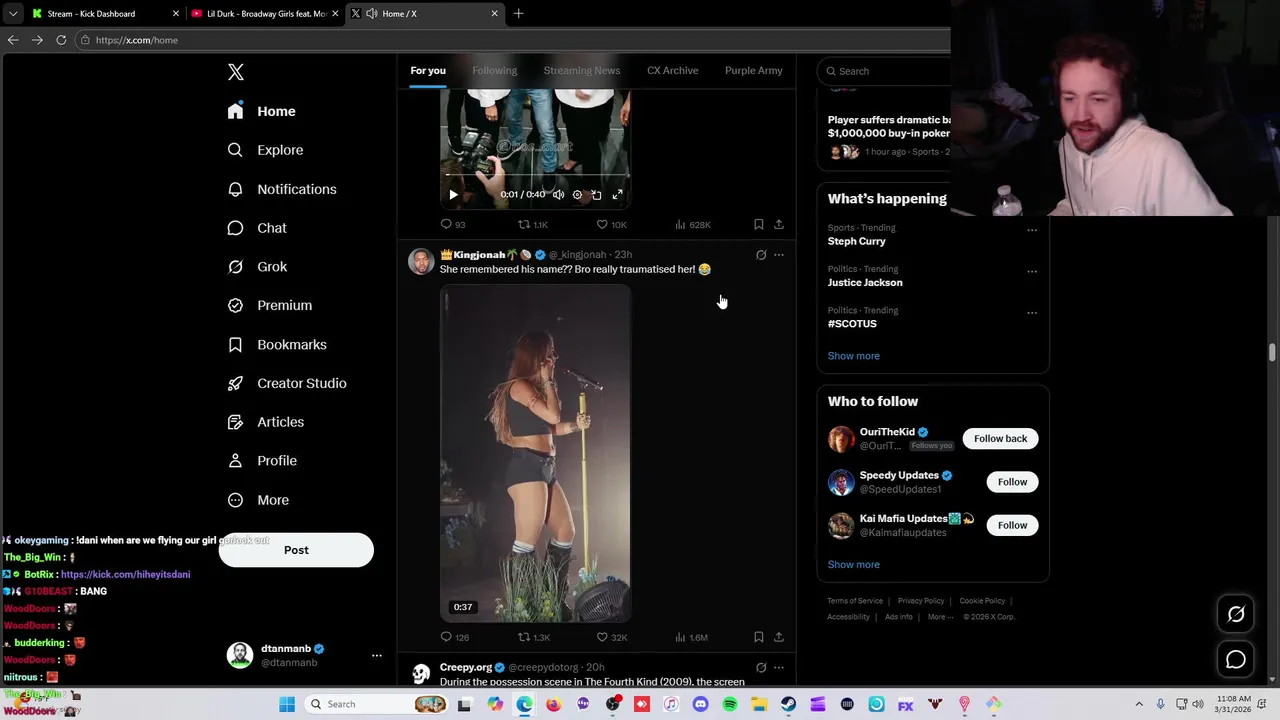1280x720 pixels.
Task: Open options for Justice Jackson trend
Action: point(1032,271)
